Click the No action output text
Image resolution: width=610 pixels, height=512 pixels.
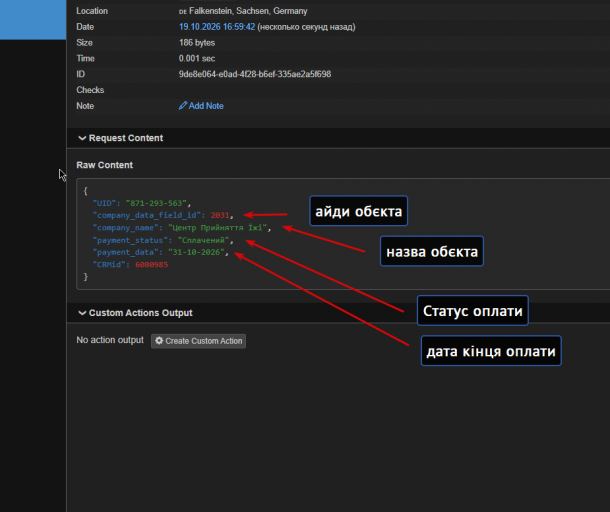[110, 340]
